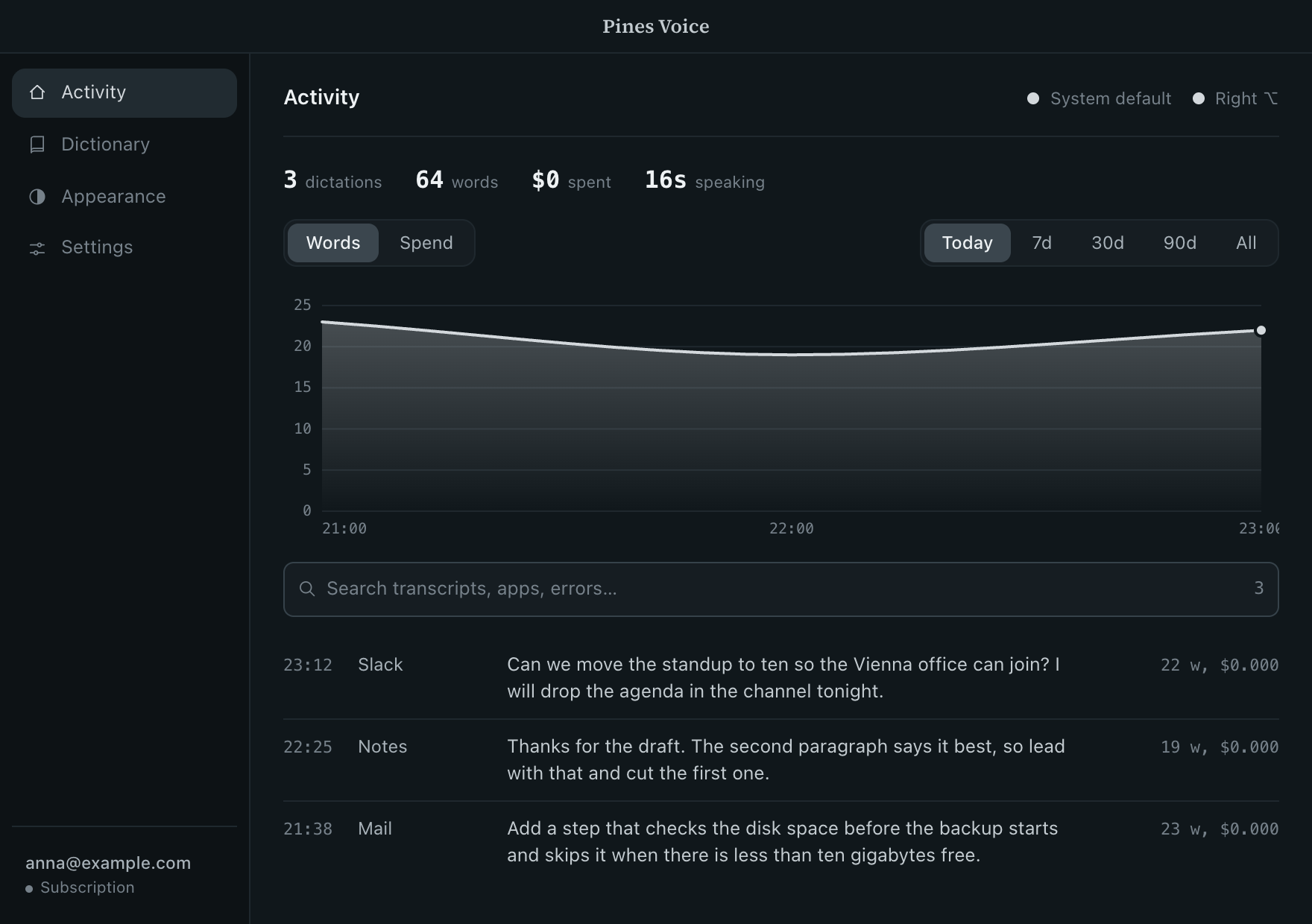Click the anna@example.com account name
Viewport: 1312px width, 924px height.
(x=108, y=863)
